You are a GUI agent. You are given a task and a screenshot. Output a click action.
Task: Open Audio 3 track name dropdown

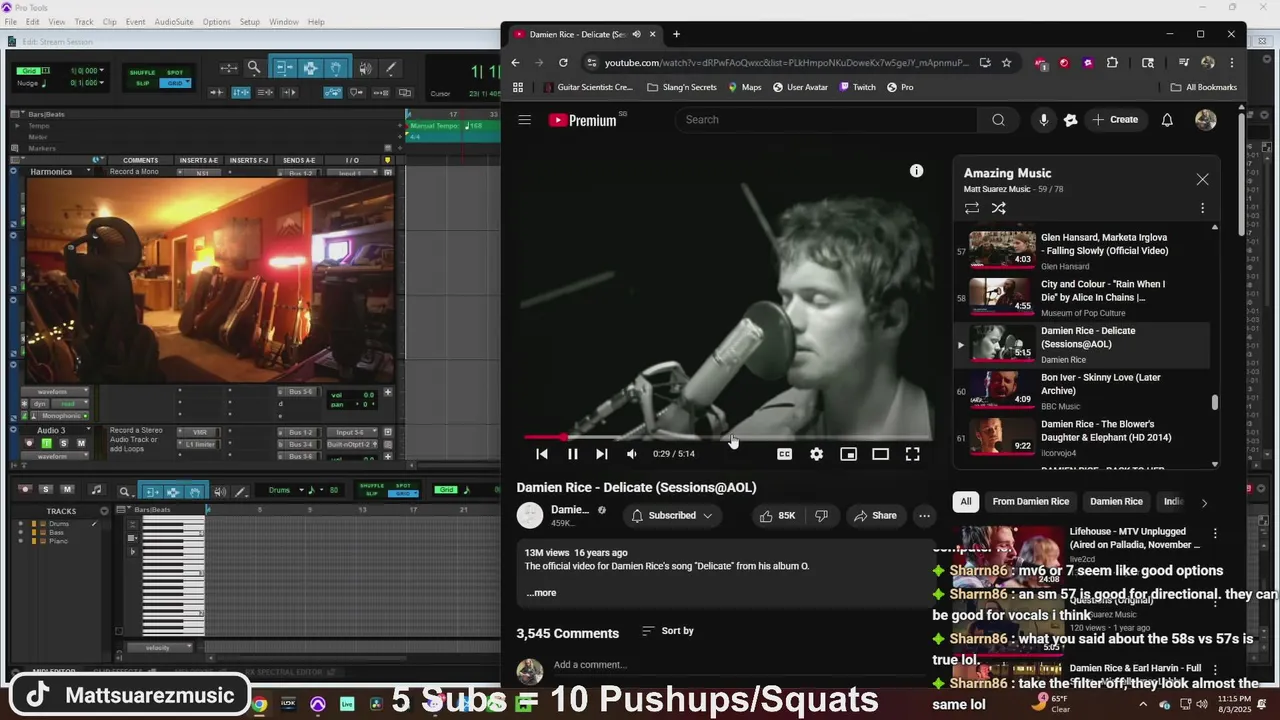(88, 430)
